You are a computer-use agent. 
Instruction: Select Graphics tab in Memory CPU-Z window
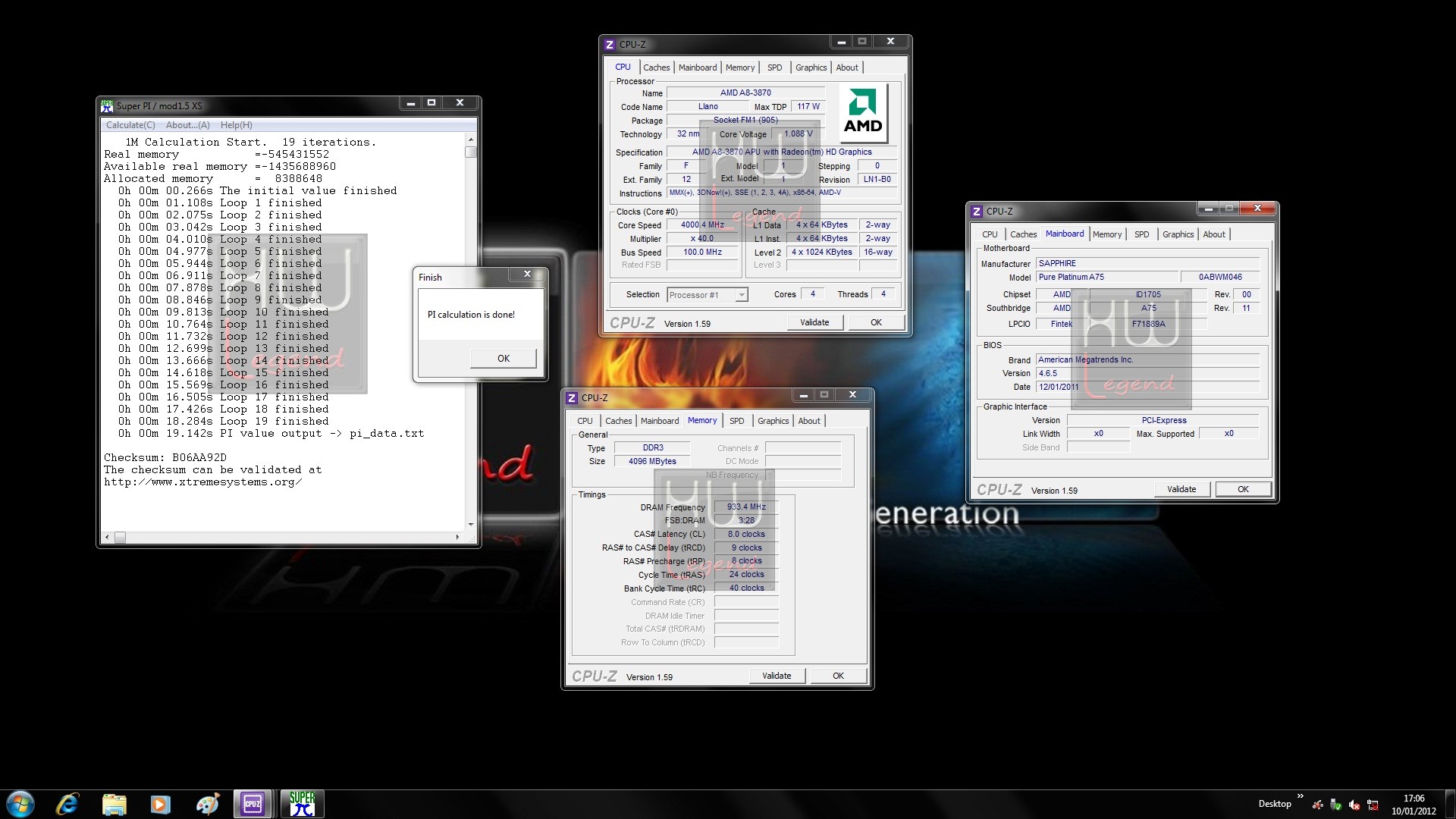[x=773, y=421]
